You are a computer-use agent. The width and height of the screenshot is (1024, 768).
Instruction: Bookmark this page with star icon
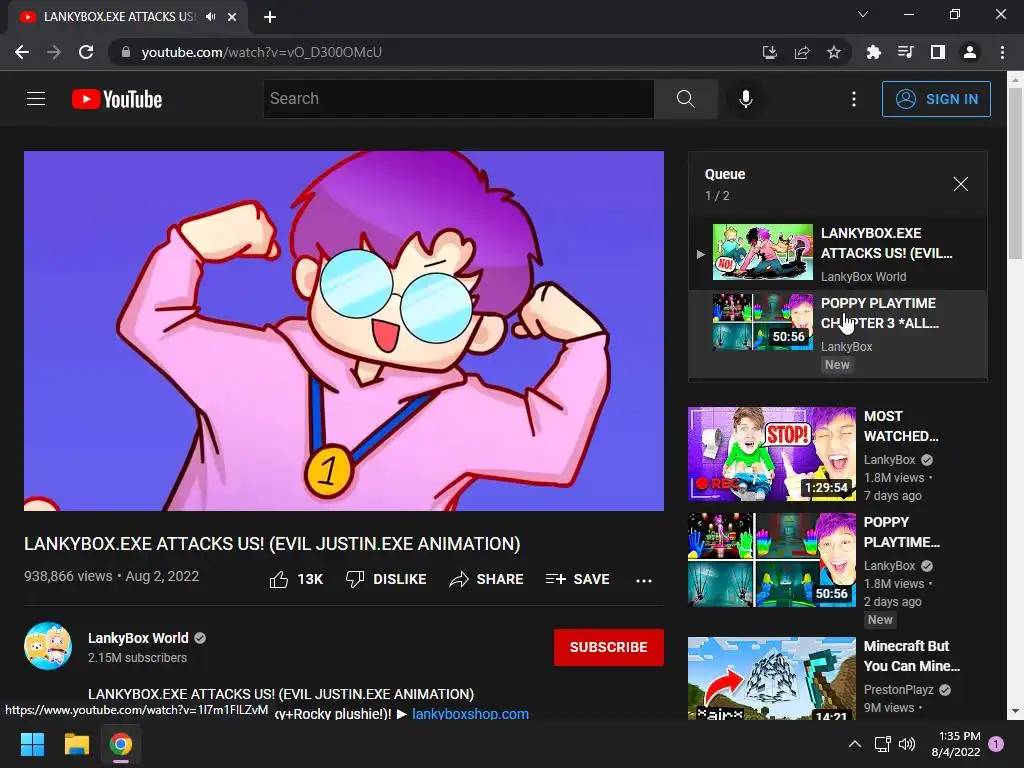834,52
